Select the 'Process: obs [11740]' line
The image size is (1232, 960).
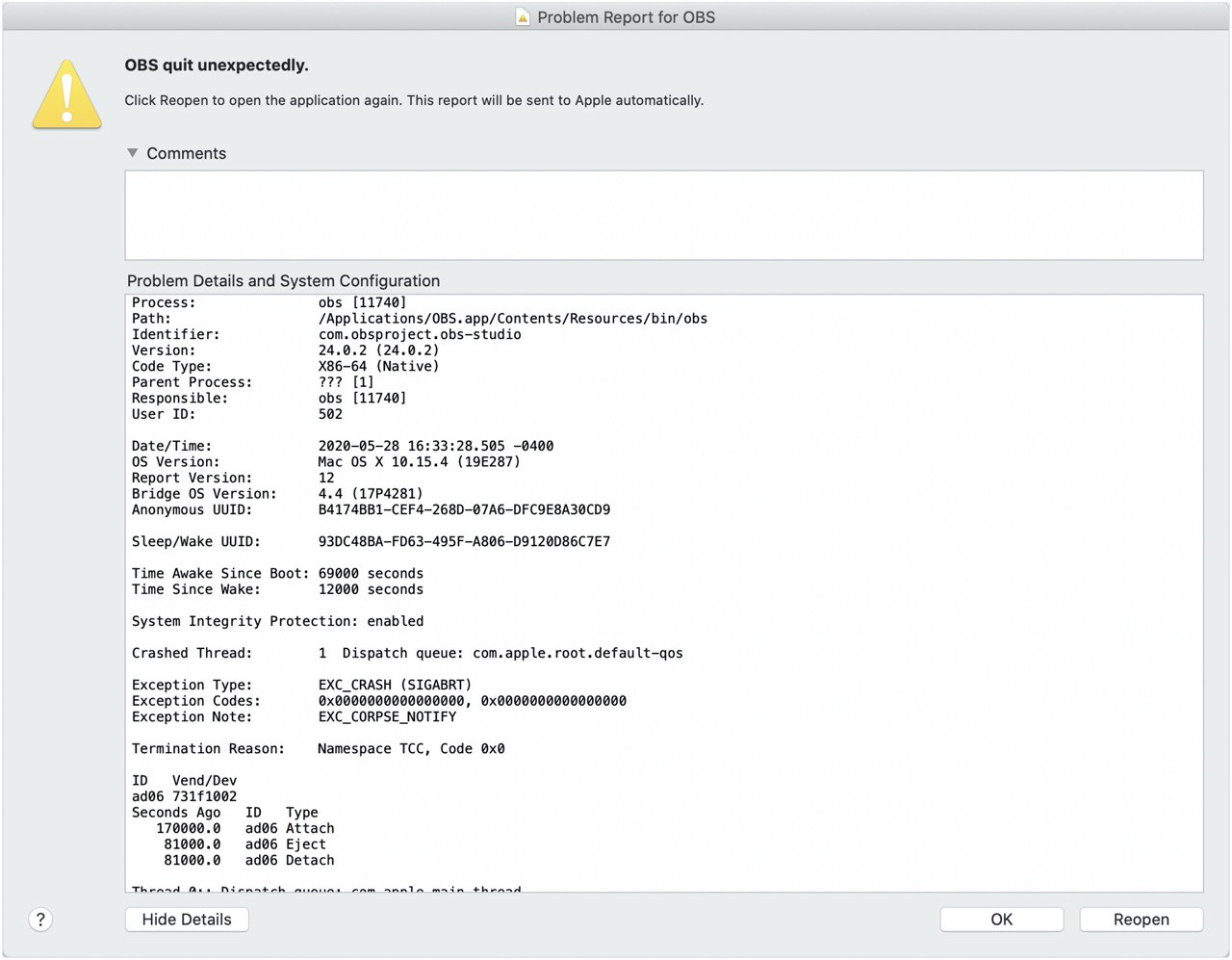click(269, 302)
